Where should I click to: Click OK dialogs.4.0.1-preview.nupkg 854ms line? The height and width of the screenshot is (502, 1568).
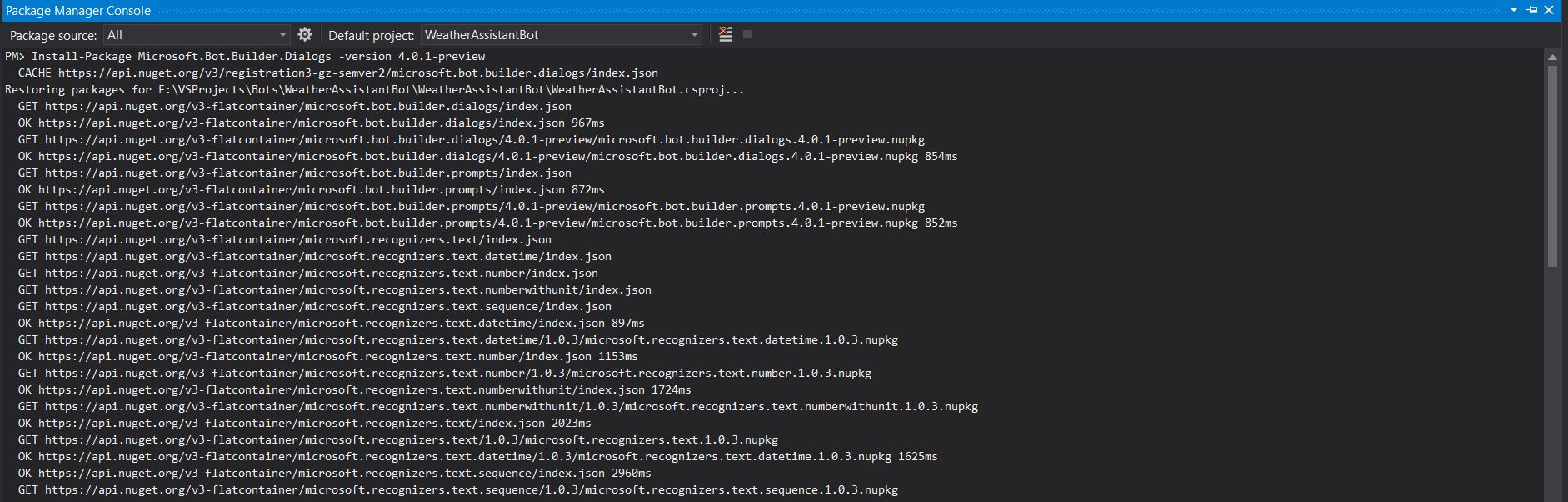point(488,156)
